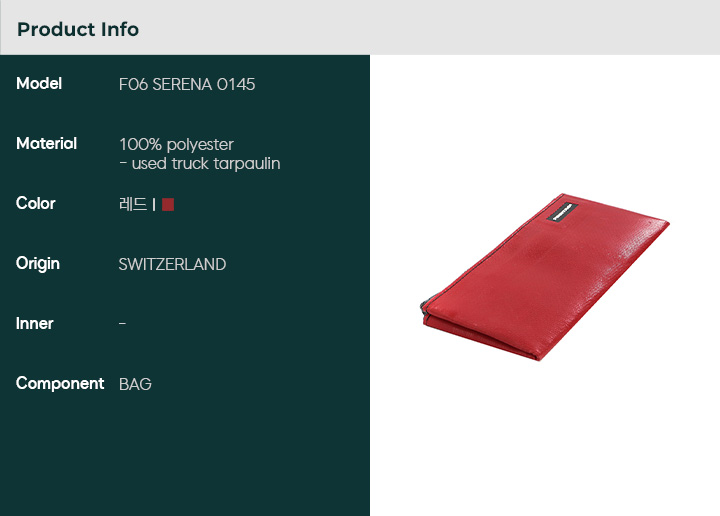Click the black brand label on pouch
The width and height of the screenshot is (720, 516).
tap(562, 212)
